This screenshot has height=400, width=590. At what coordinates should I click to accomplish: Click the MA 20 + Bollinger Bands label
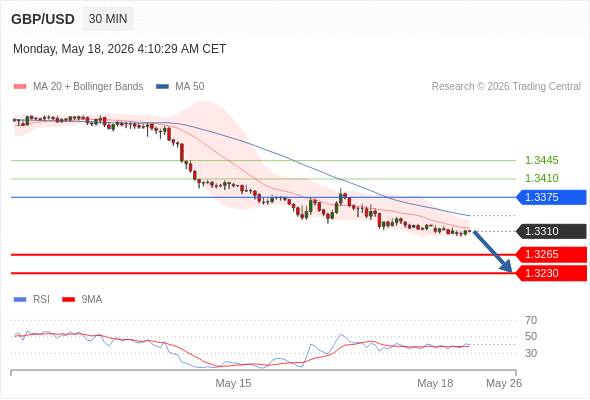(88, 87)
